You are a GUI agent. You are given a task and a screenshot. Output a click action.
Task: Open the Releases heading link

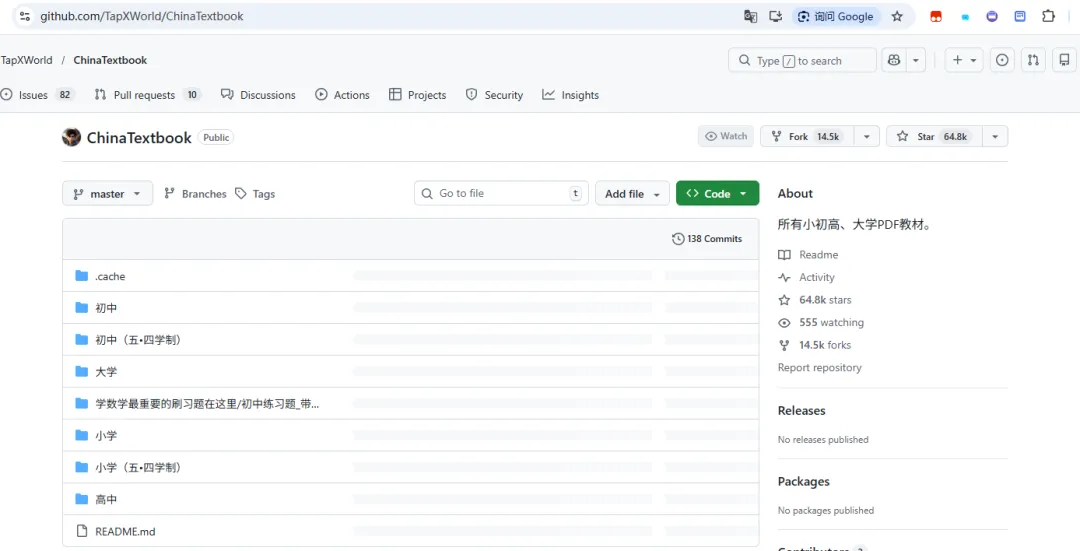(801, 410)
